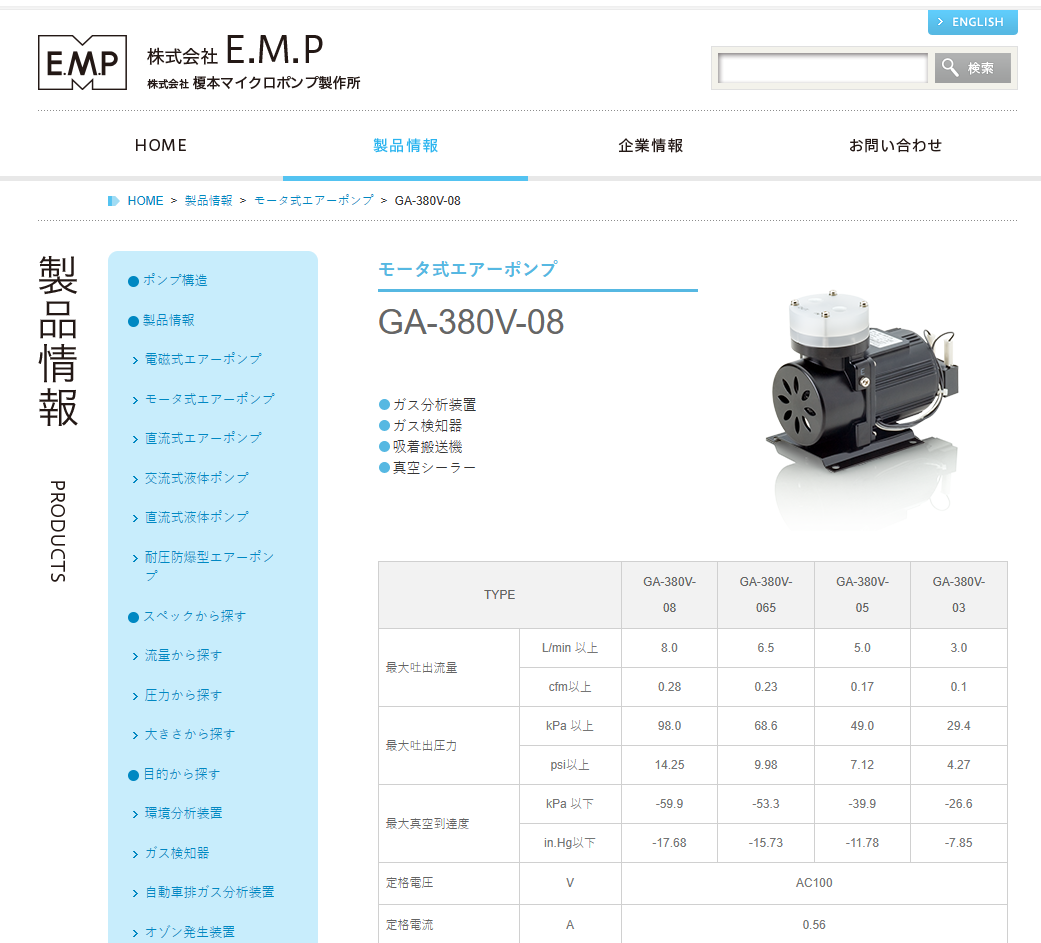
Task: Click inside the search text field
Action: (x=822, y=69)
